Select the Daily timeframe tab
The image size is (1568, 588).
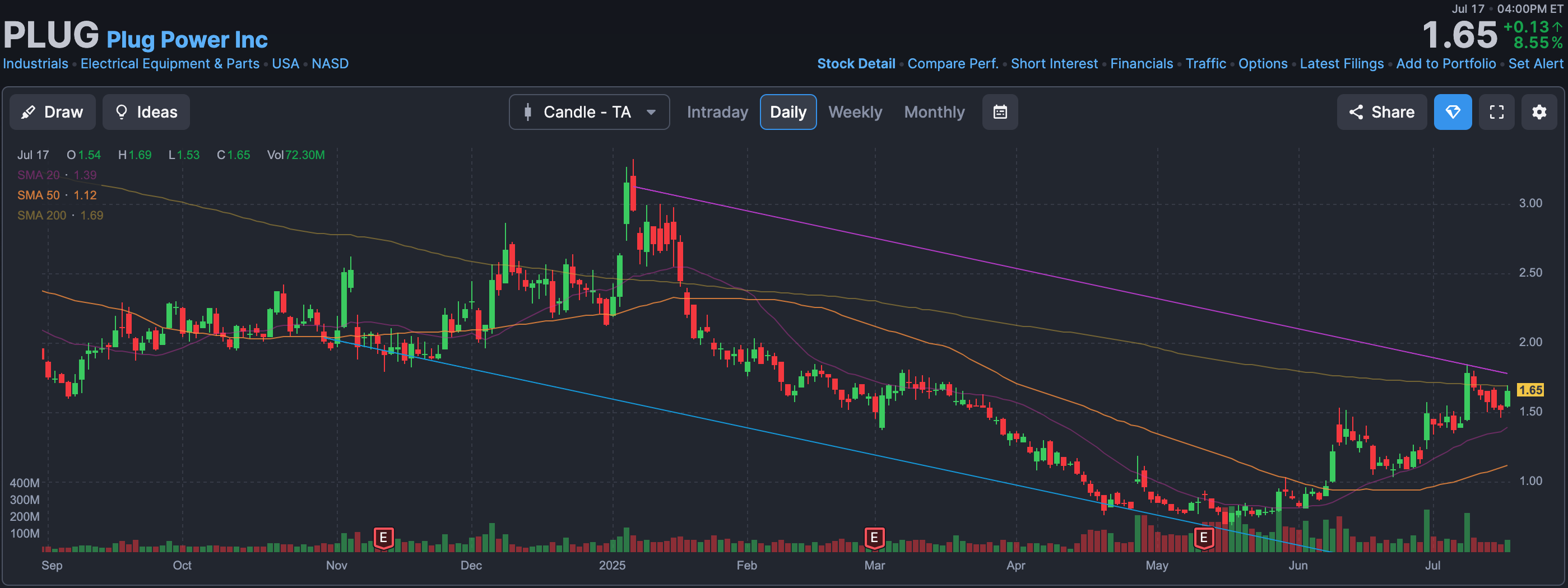point(788,112)
